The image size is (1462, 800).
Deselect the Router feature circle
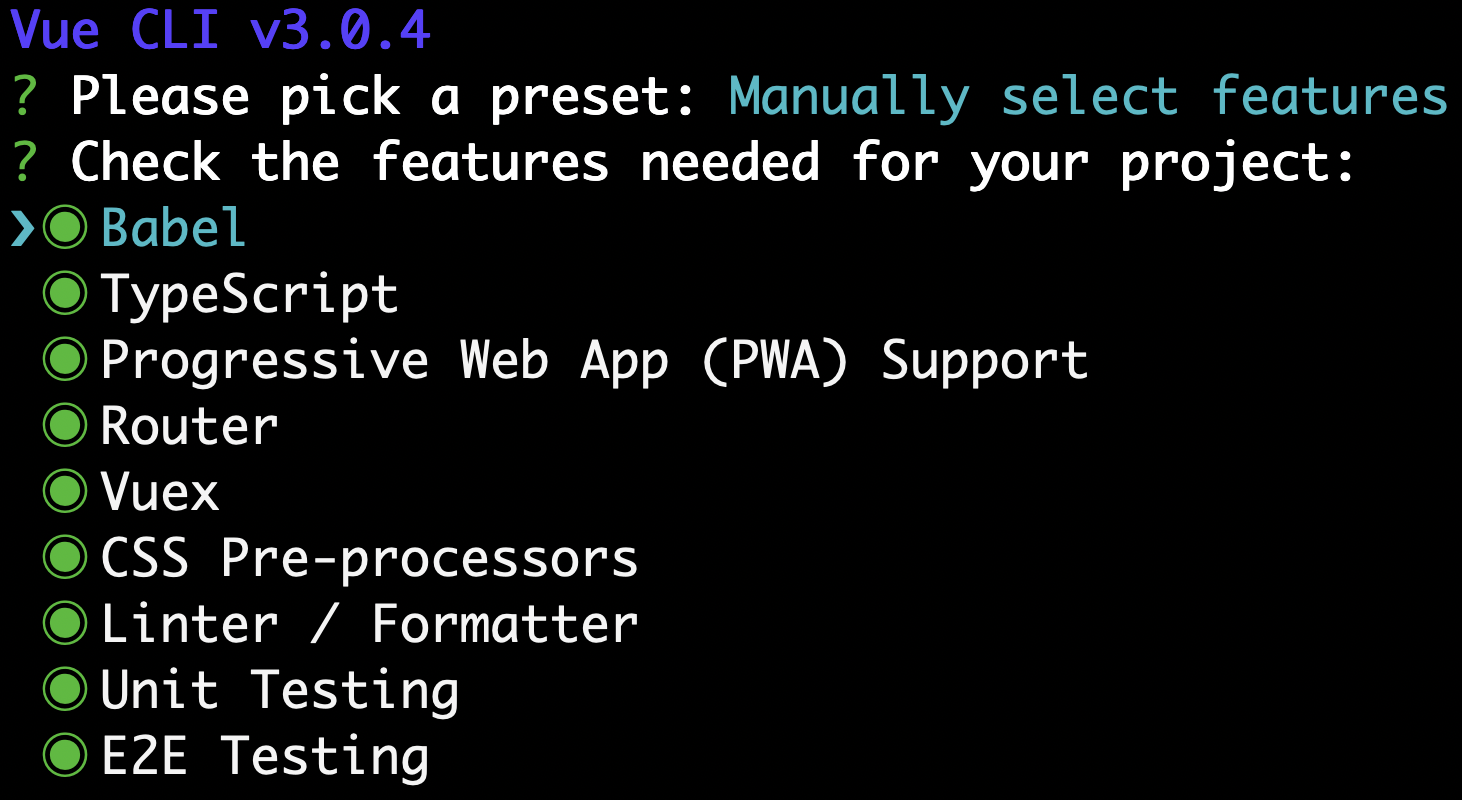click(x=65, y=426)
